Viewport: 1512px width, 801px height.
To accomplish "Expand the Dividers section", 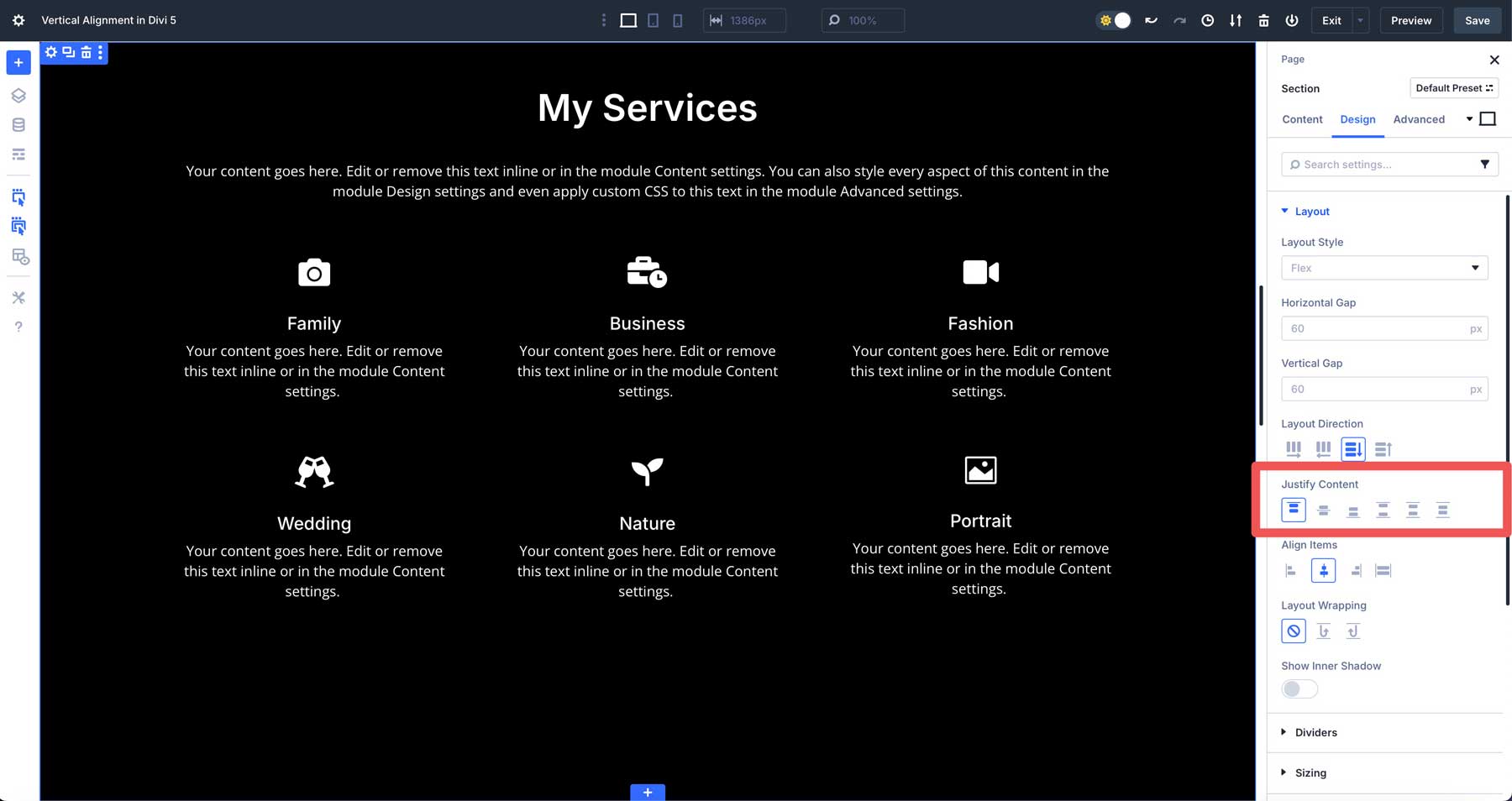I will (x=1315, y=732).
